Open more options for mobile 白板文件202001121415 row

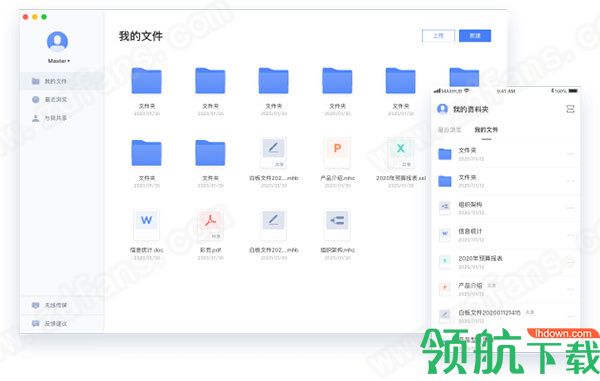(570, 317)
